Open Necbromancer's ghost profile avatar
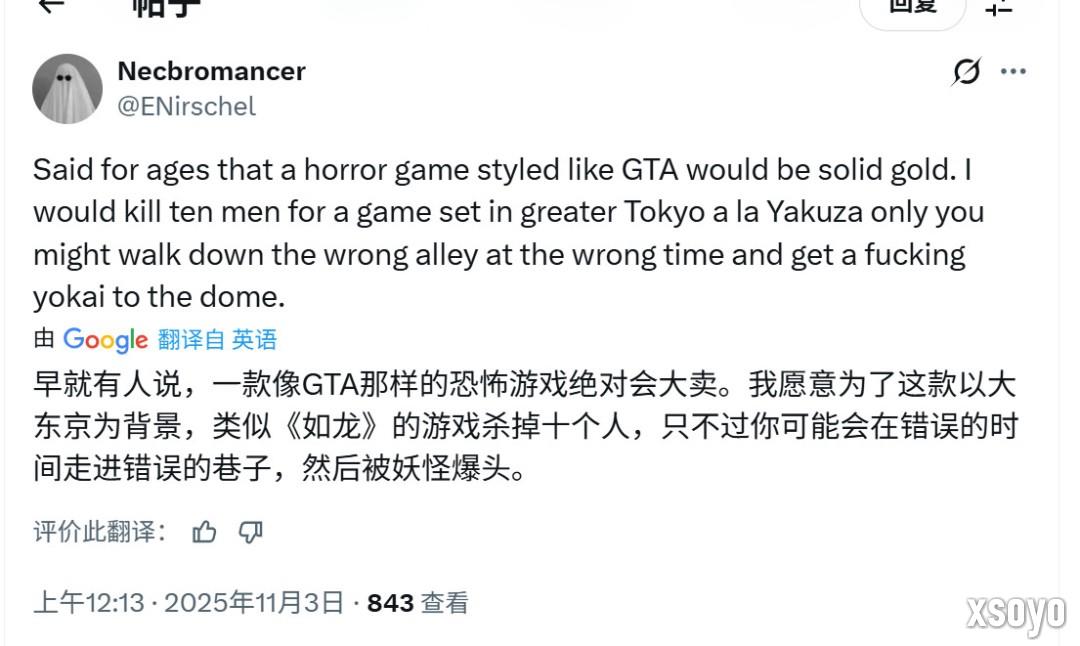 pos(66,87)
